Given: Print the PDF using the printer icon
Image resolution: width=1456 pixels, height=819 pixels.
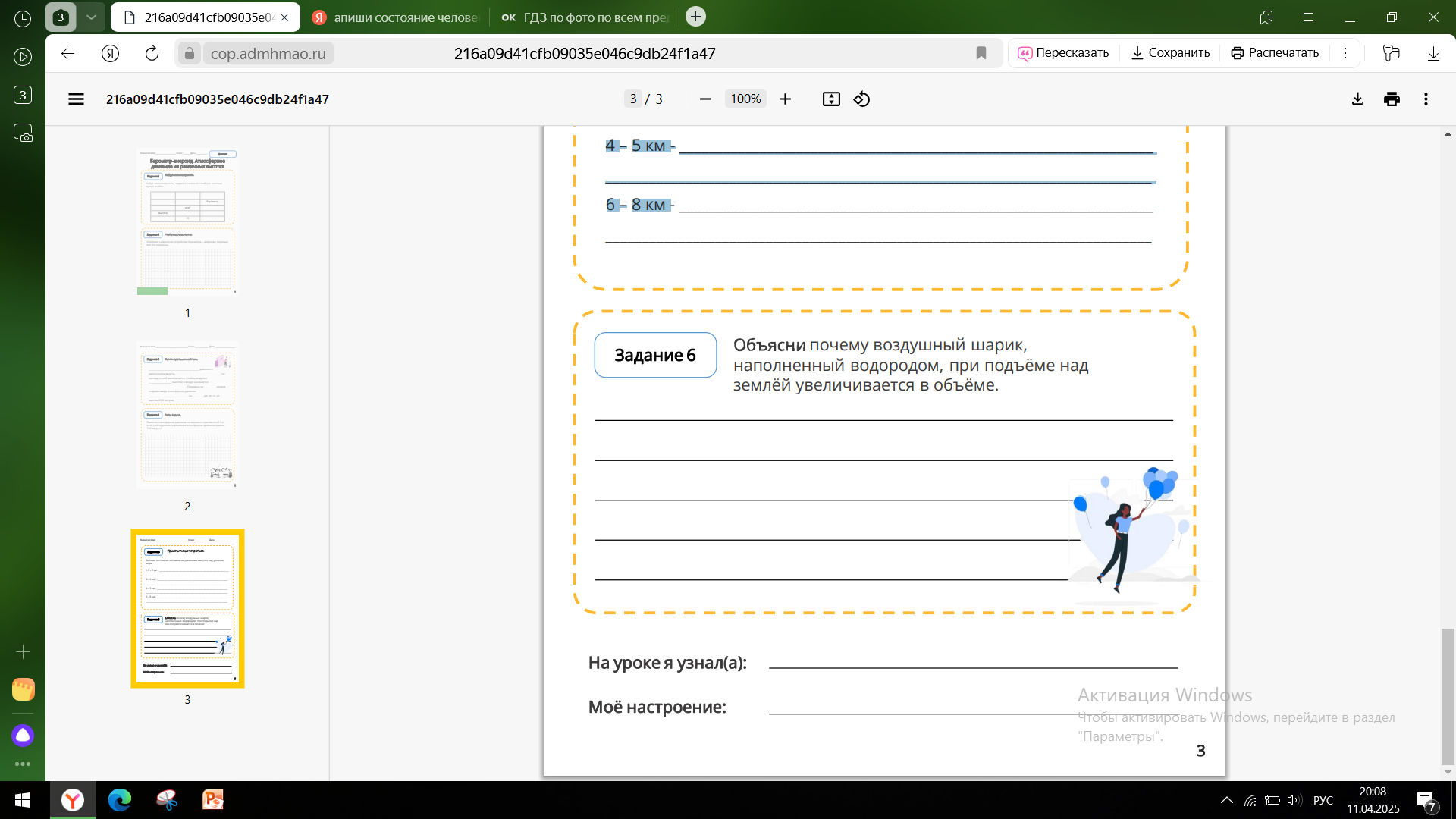Looking at the screenshot, I should point(1392,99).
